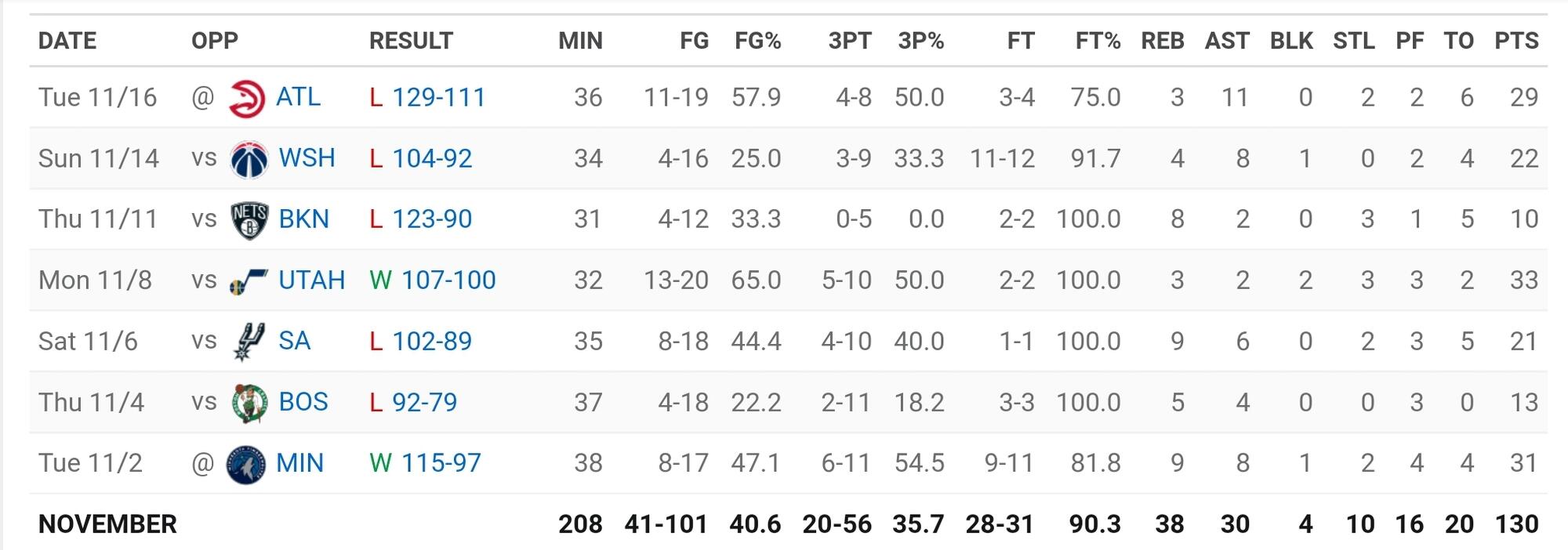
Task: Open the UTAH team link
Action: click(x=311, y=280)
